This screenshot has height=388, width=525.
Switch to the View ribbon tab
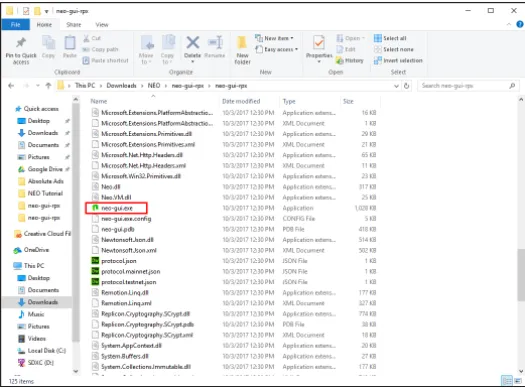[102, 24]
